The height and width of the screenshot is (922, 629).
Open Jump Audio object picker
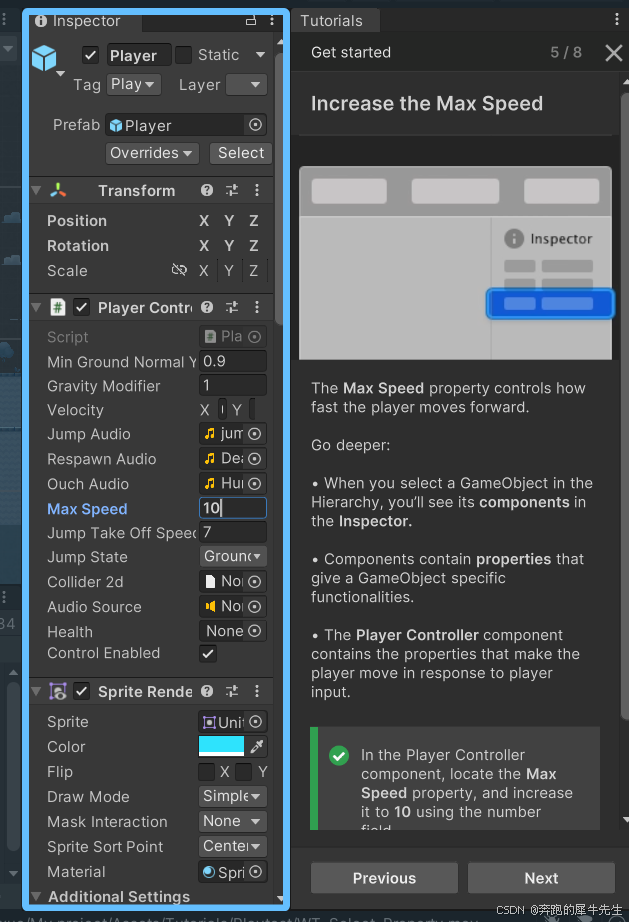(x=255, y=433)
